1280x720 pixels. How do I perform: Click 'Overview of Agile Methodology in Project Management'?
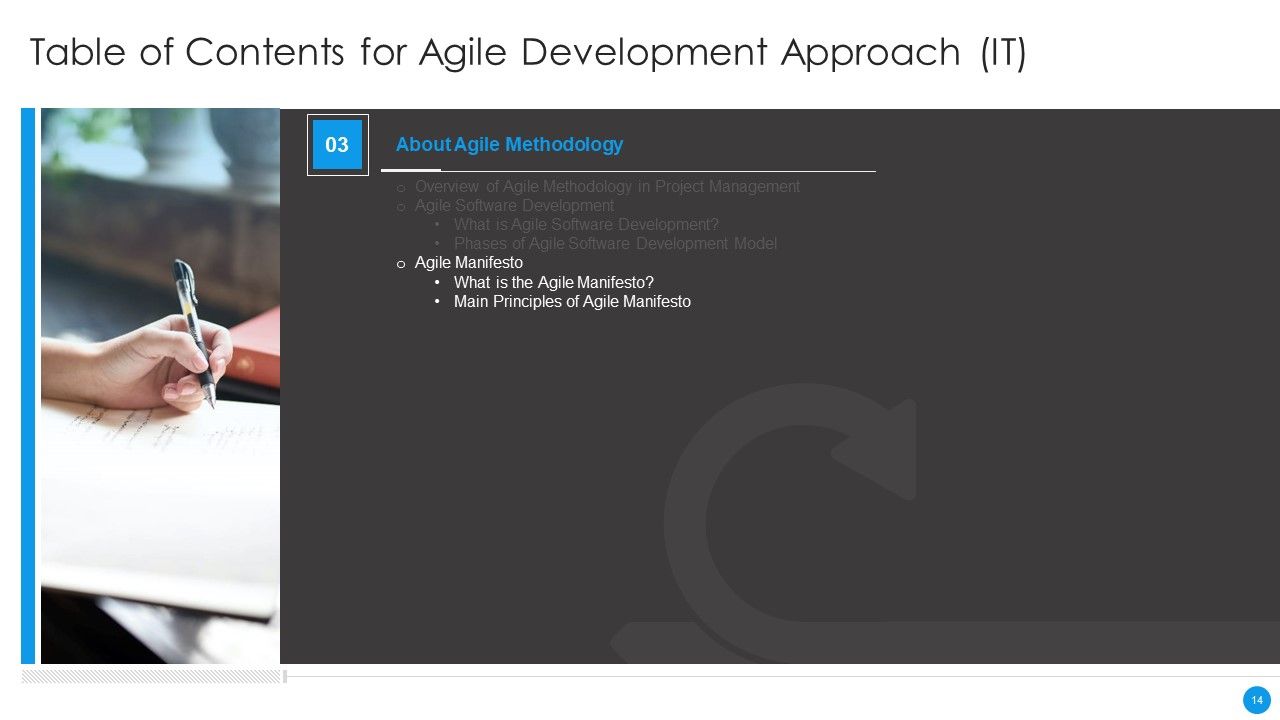click(607, 187)
